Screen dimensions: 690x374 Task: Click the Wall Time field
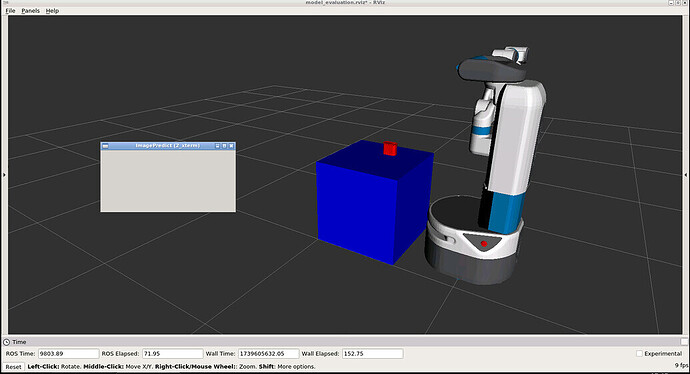point(268,353)
